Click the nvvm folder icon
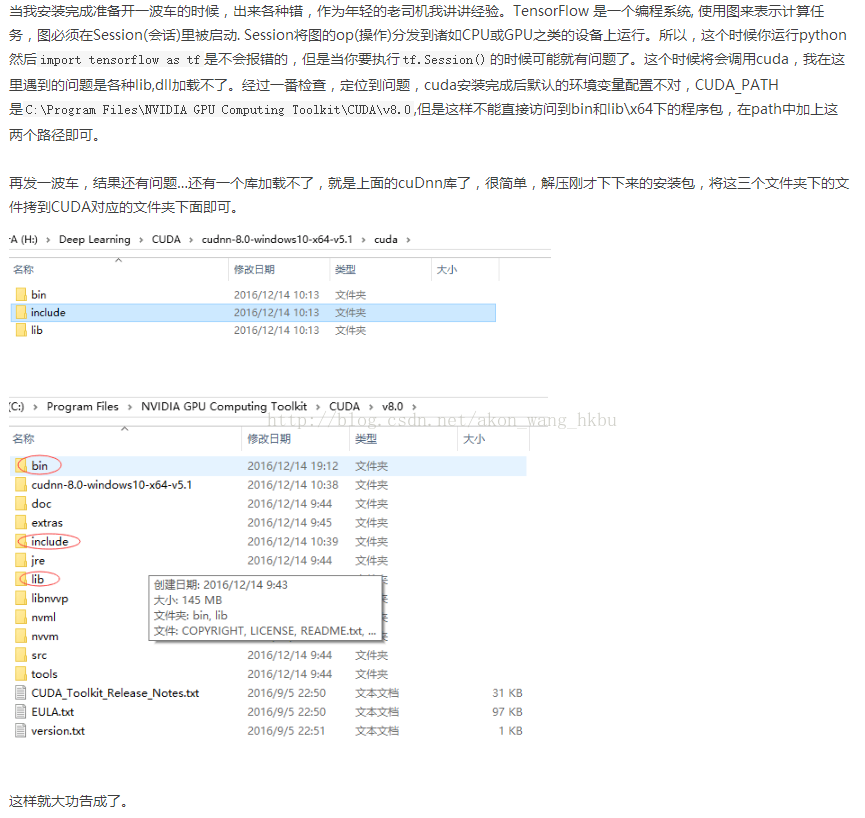 (x=21, y=636)
